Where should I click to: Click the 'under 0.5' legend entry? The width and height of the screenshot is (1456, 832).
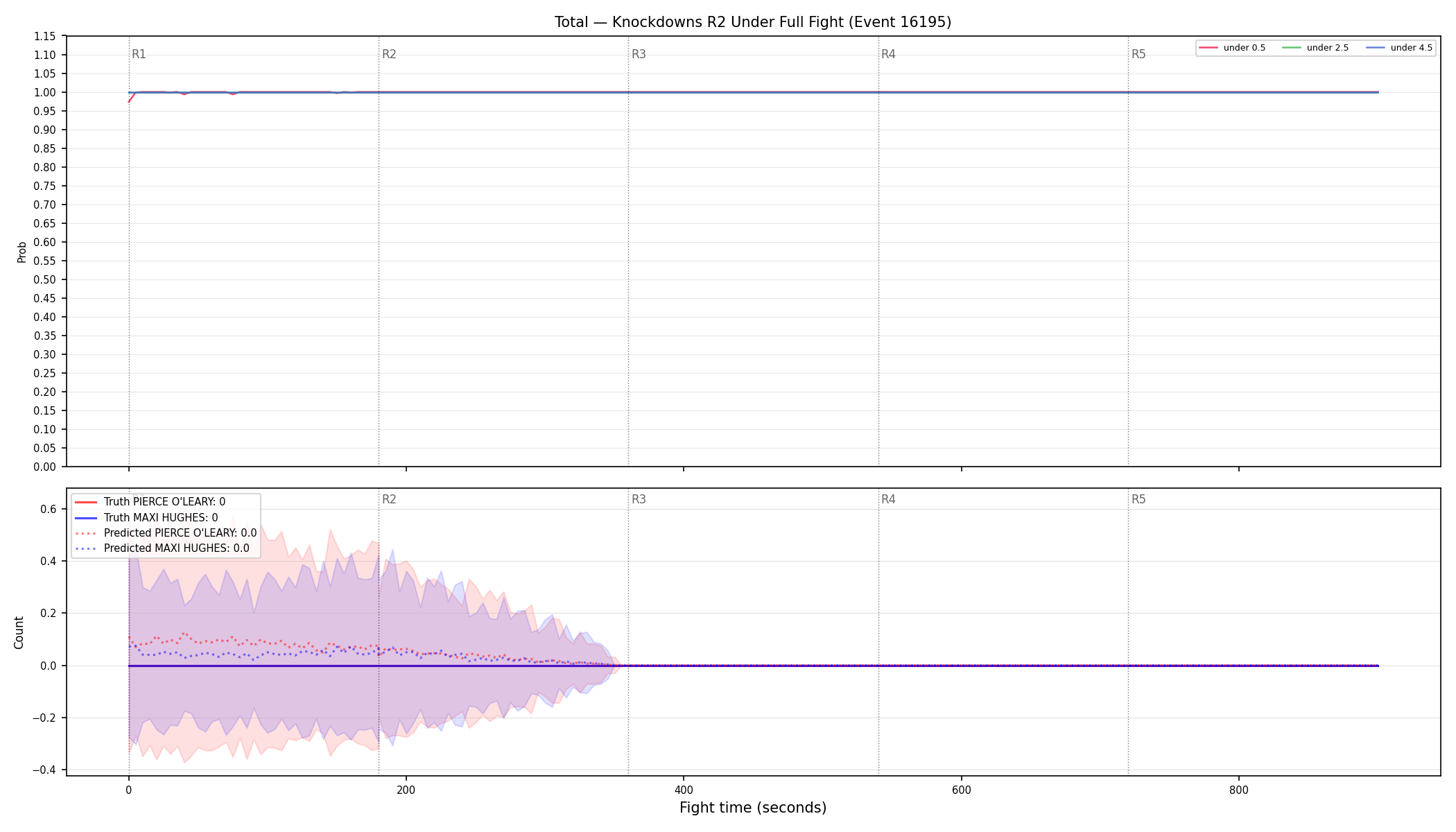(x=1232, y=48)
